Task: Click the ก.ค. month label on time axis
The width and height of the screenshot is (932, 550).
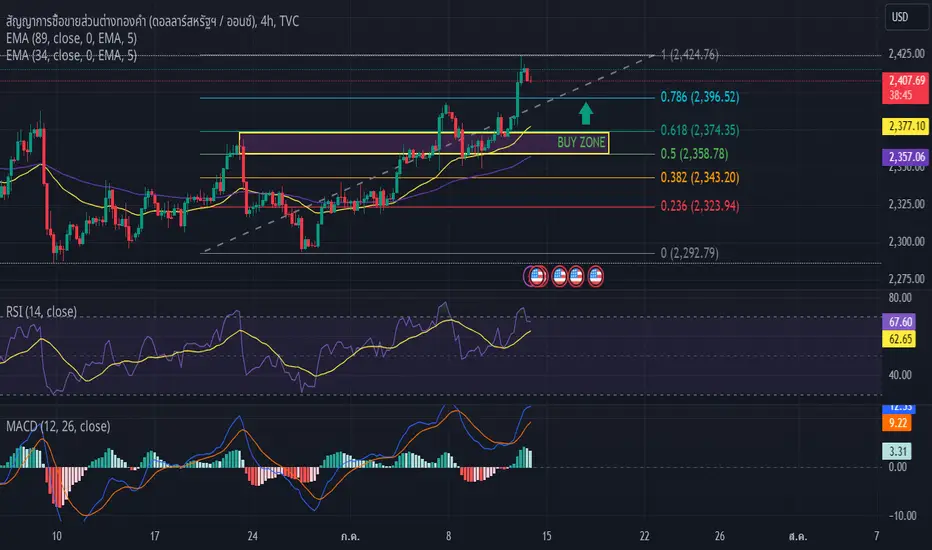Action: coord(350,536)
